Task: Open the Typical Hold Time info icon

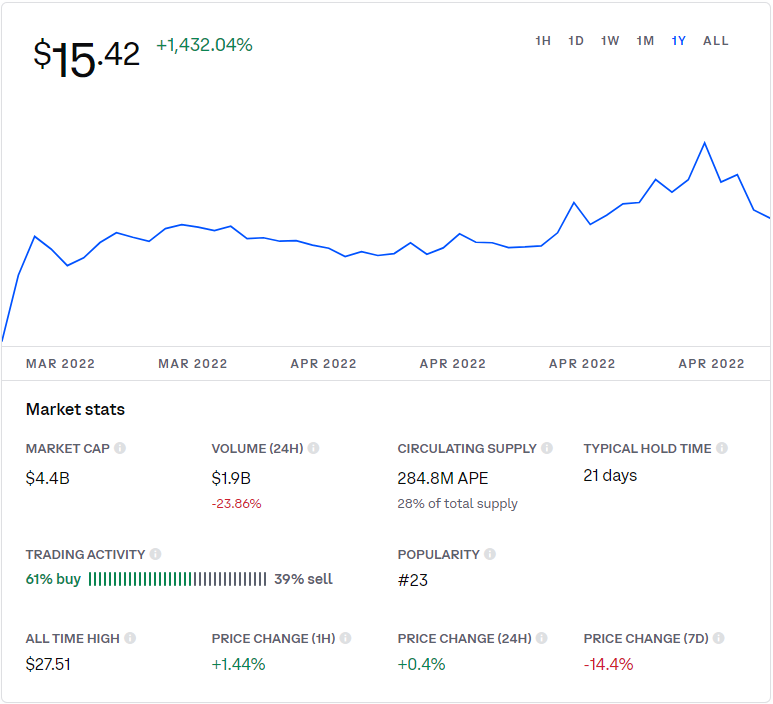Action: (722, 448)
